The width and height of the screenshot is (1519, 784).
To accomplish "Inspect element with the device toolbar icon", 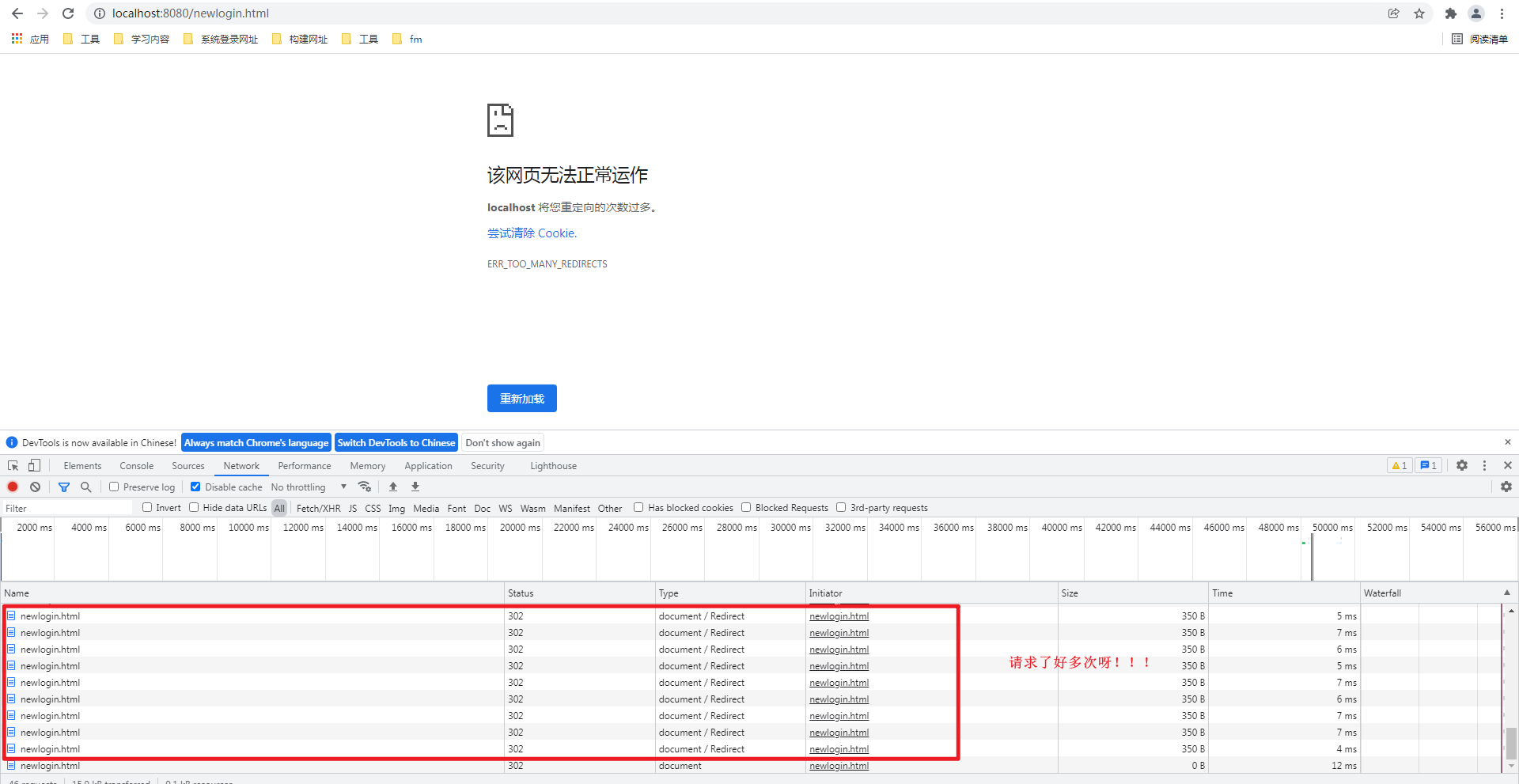I will 33,465.
